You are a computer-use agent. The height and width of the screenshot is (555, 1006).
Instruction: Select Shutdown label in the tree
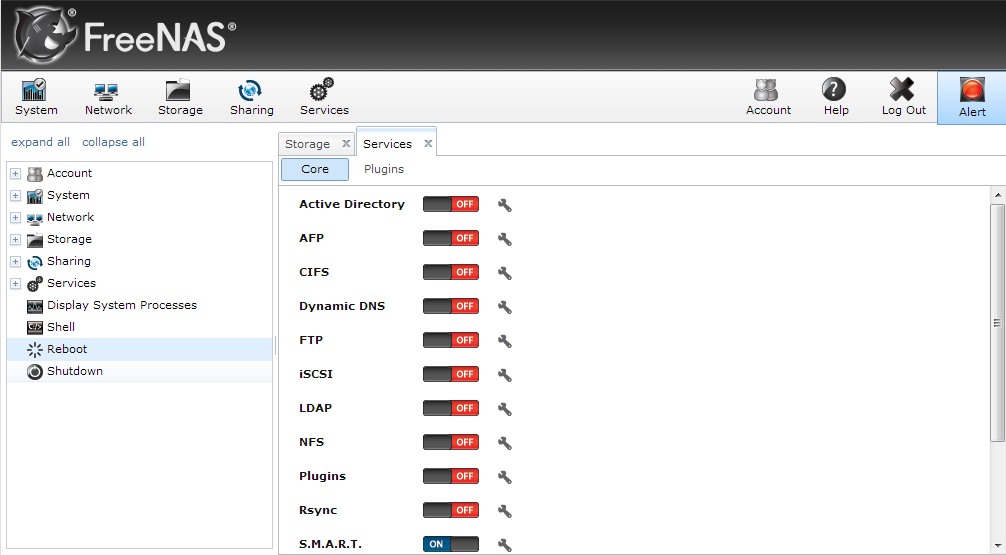point(74,371)
